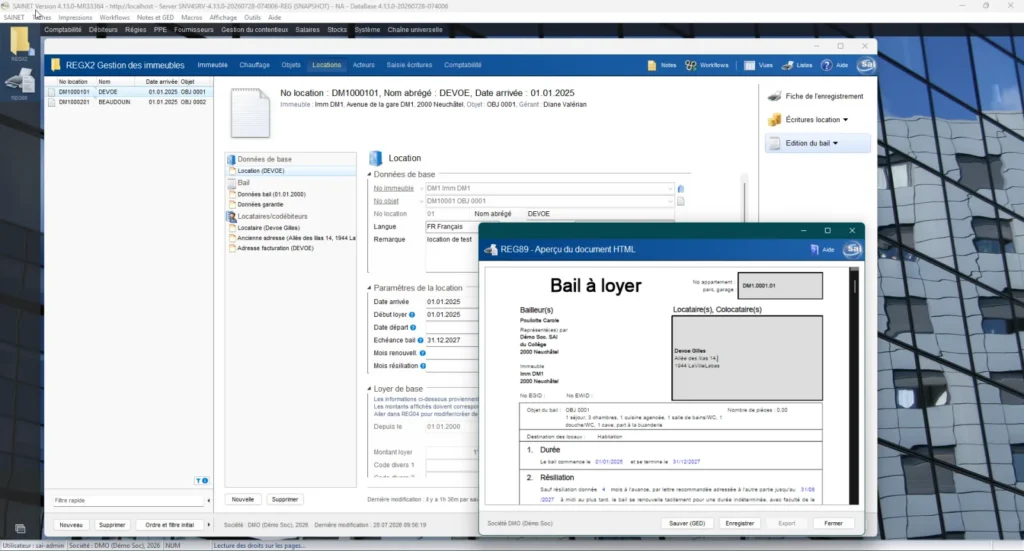This screenshot has height=551, width=1024.
Task: Click the Filtre rapide input field
Action: coord(128,500)
